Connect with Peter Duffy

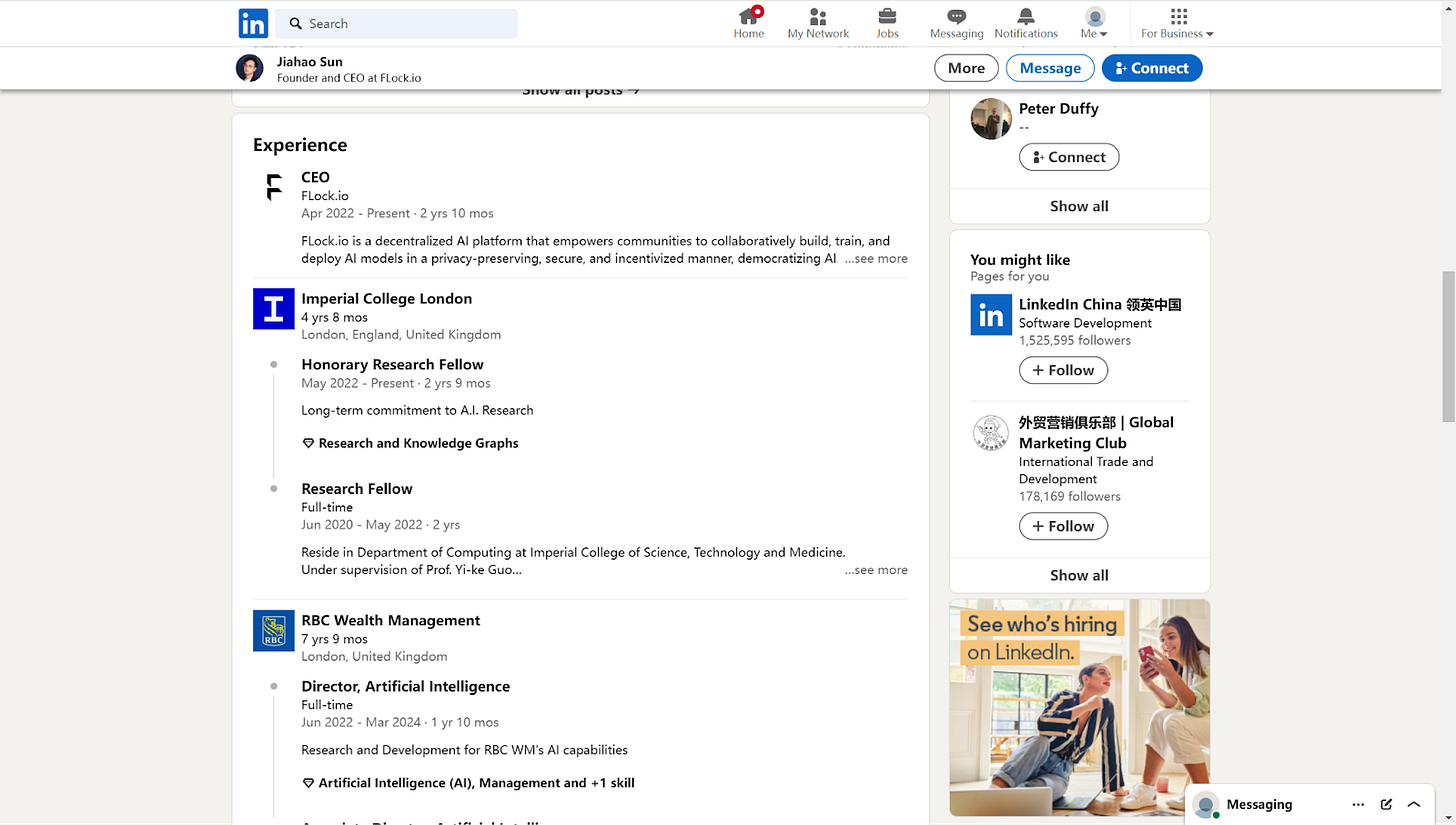click(1069, 157)
